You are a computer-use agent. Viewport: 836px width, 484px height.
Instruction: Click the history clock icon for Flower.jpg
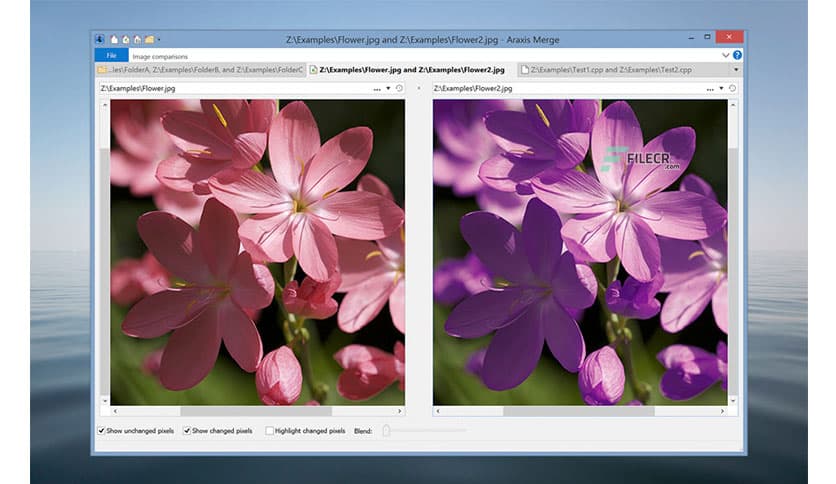point(398,89)
